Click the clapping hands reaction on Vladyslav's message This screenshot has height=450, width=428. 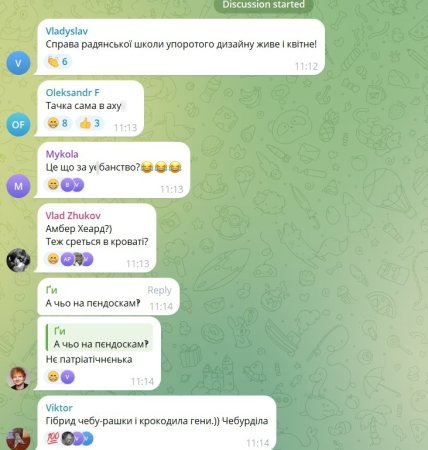pos(58,62)
